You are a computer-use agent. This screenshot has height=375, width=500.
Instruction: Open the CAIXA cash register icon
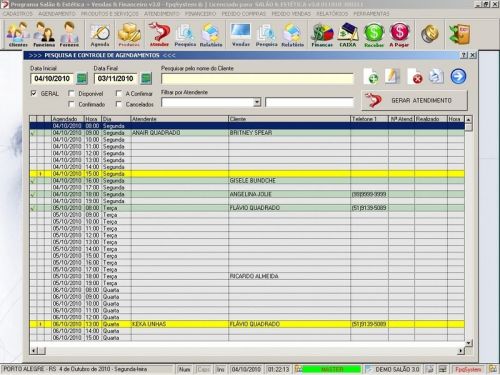348,34
